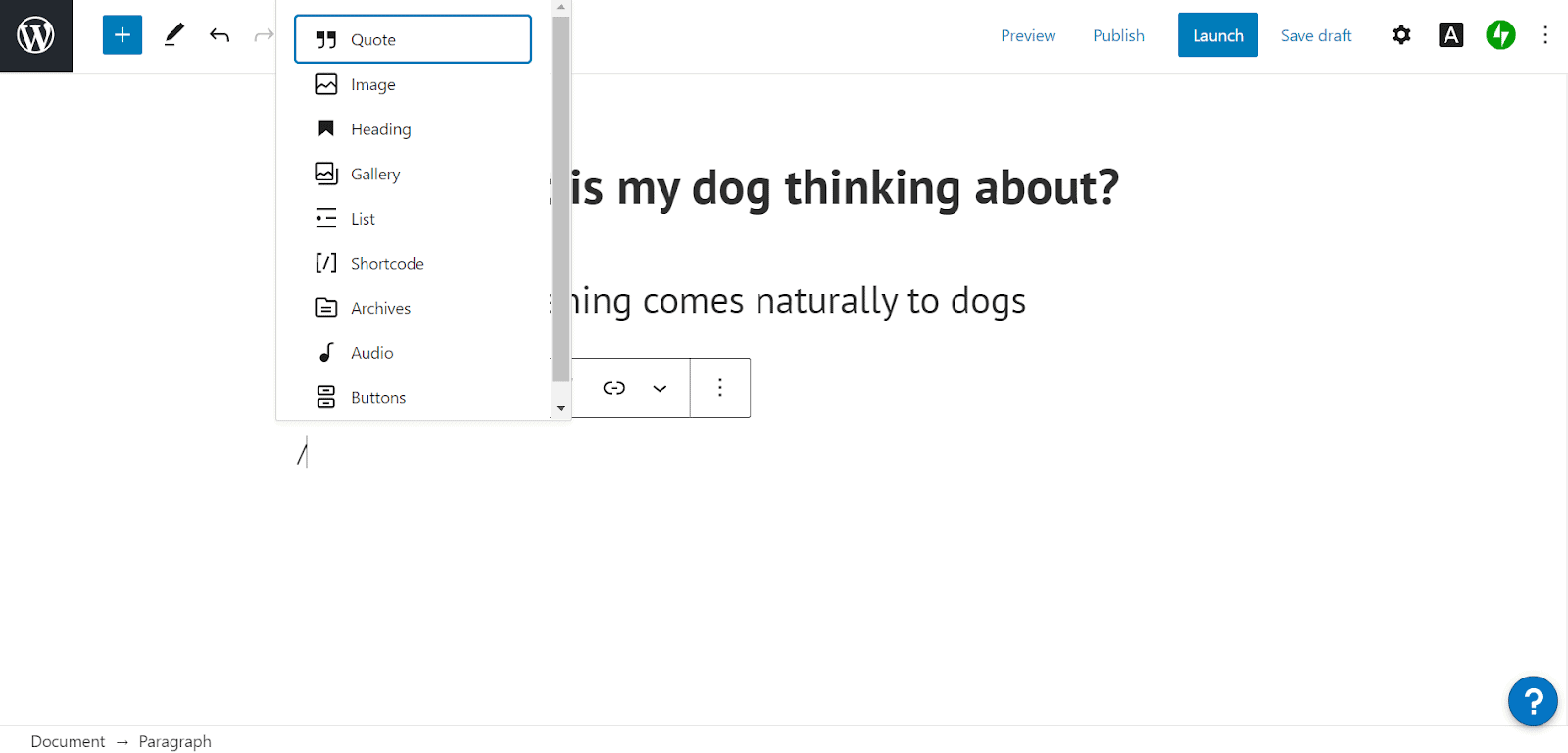Click the blue Launch button
This screenshot has width=1568, height=753.
(1217, 35)
